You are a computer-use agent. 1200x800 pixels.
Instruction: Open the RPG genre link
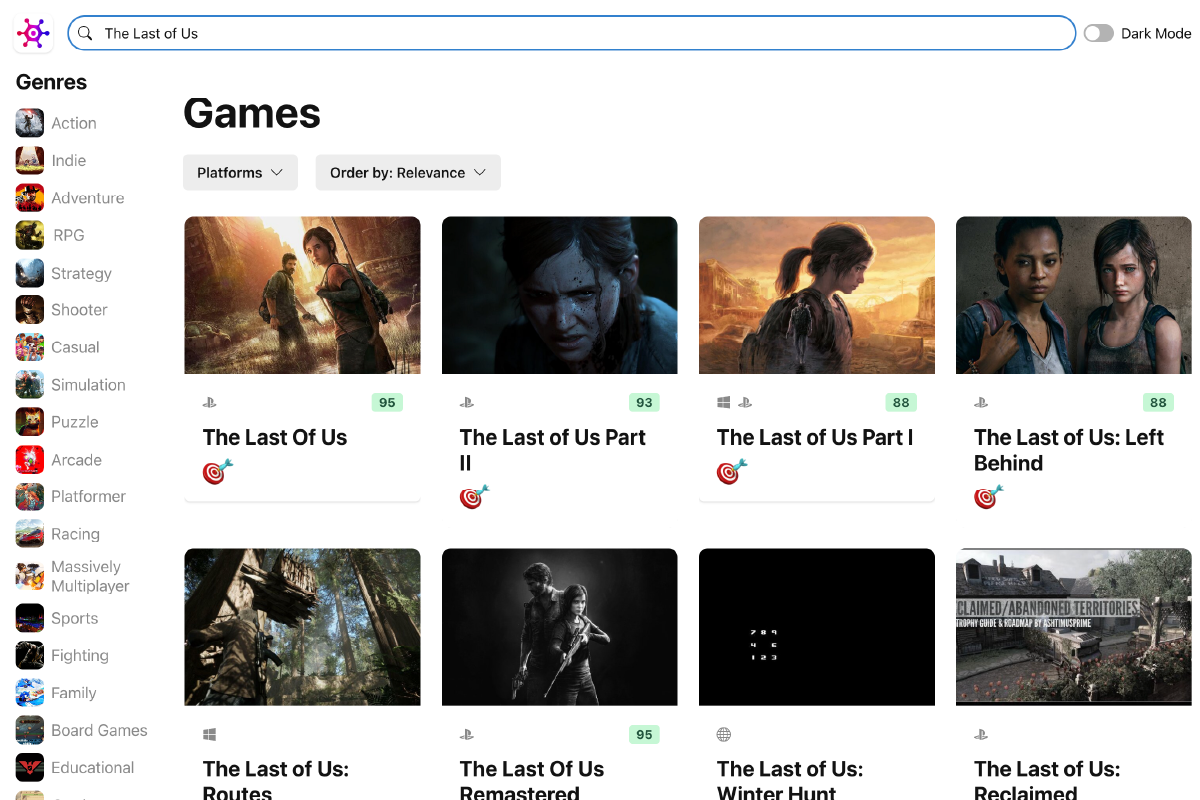tap(69, 235)
